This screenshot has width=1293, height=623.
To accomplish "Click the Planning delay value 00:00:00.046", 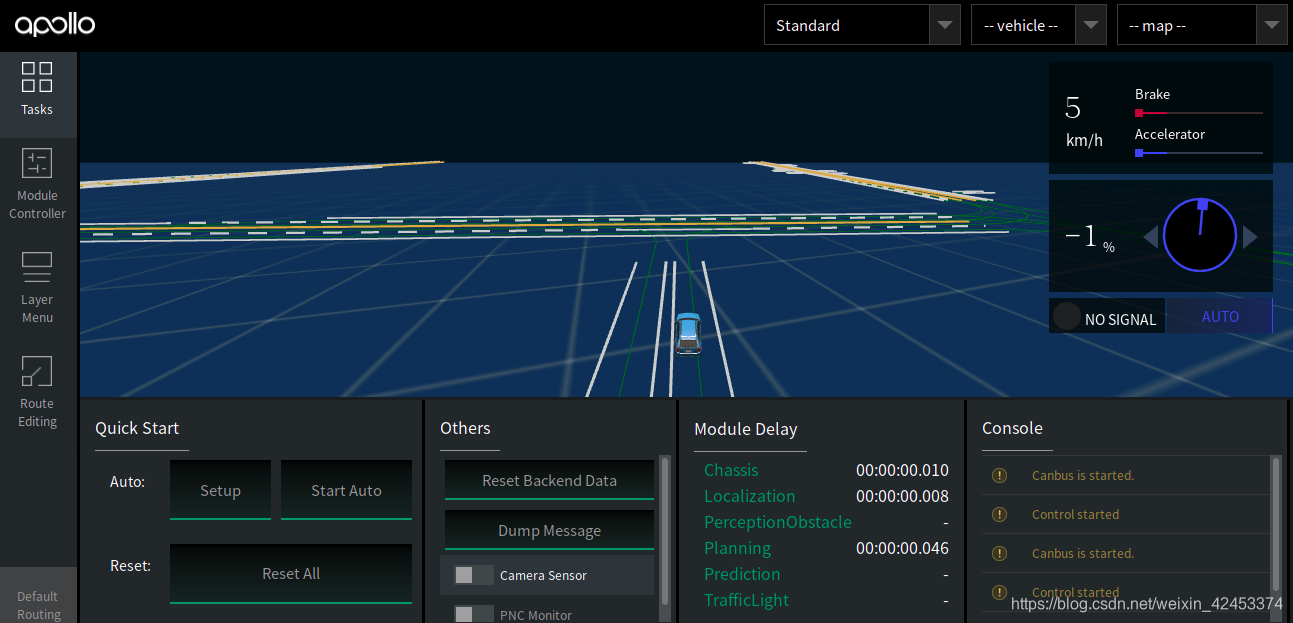I will [x=902, y=548].
